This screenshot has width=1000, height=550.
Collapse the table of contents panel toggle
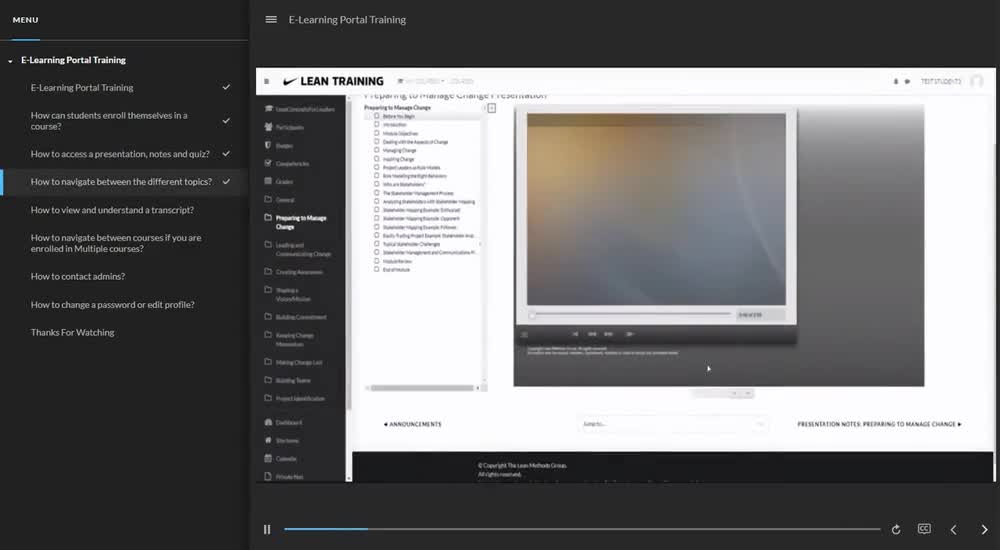[492, 108]
